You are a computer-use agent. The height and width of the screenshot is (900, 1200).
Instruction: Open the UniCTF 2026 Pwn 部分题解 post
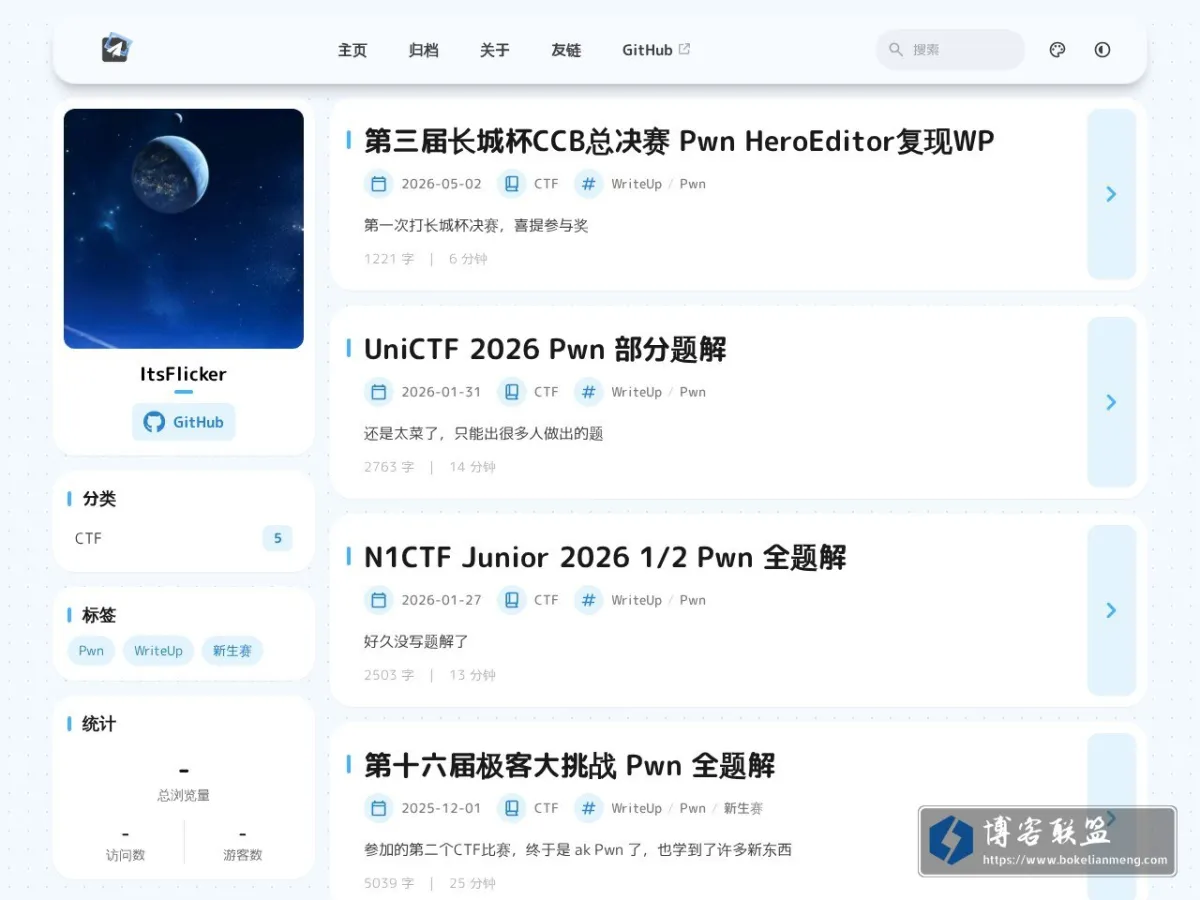[x=545, y=349]
